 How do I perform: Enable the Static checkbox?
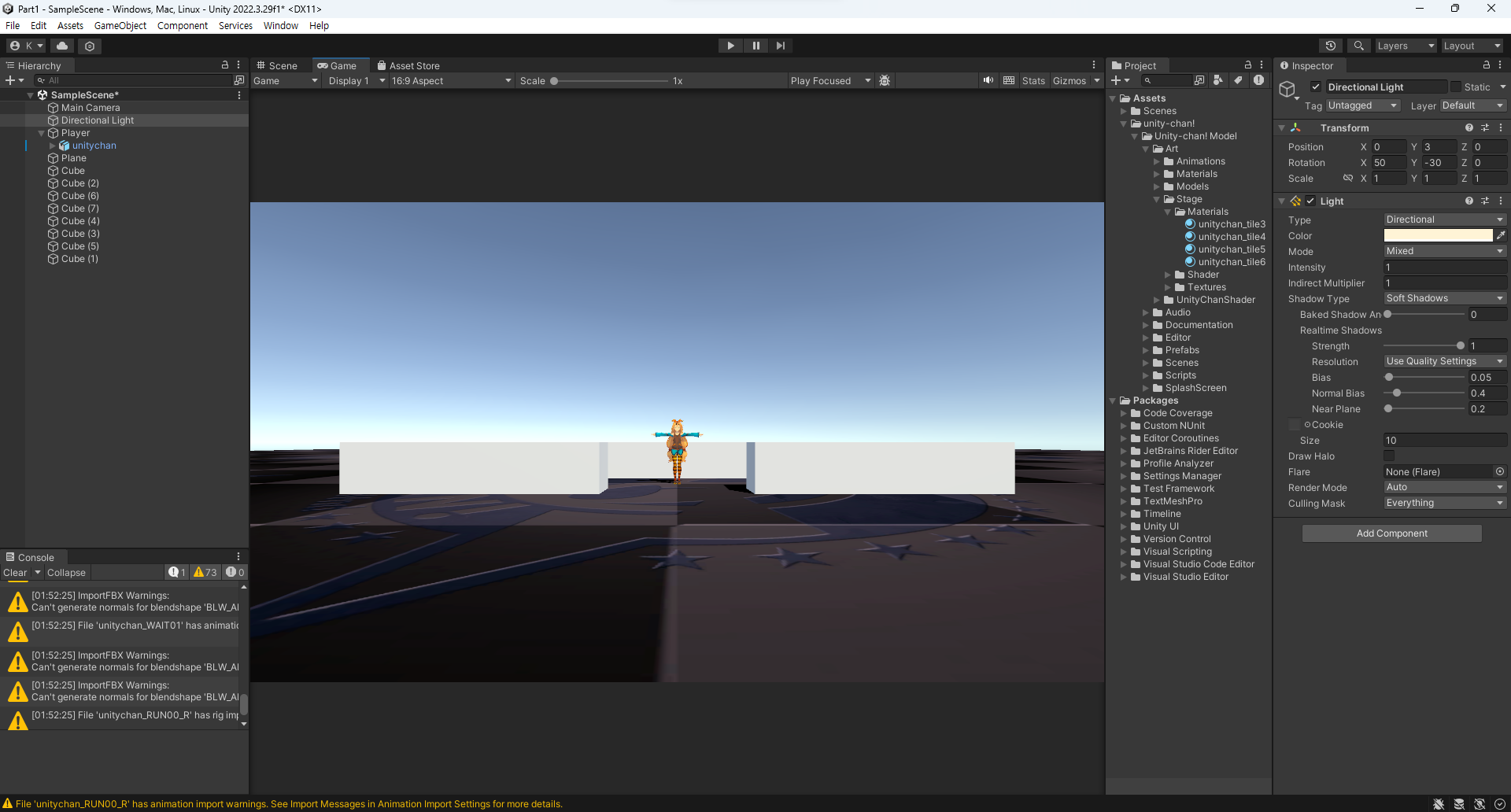(x=1456, y=87)
